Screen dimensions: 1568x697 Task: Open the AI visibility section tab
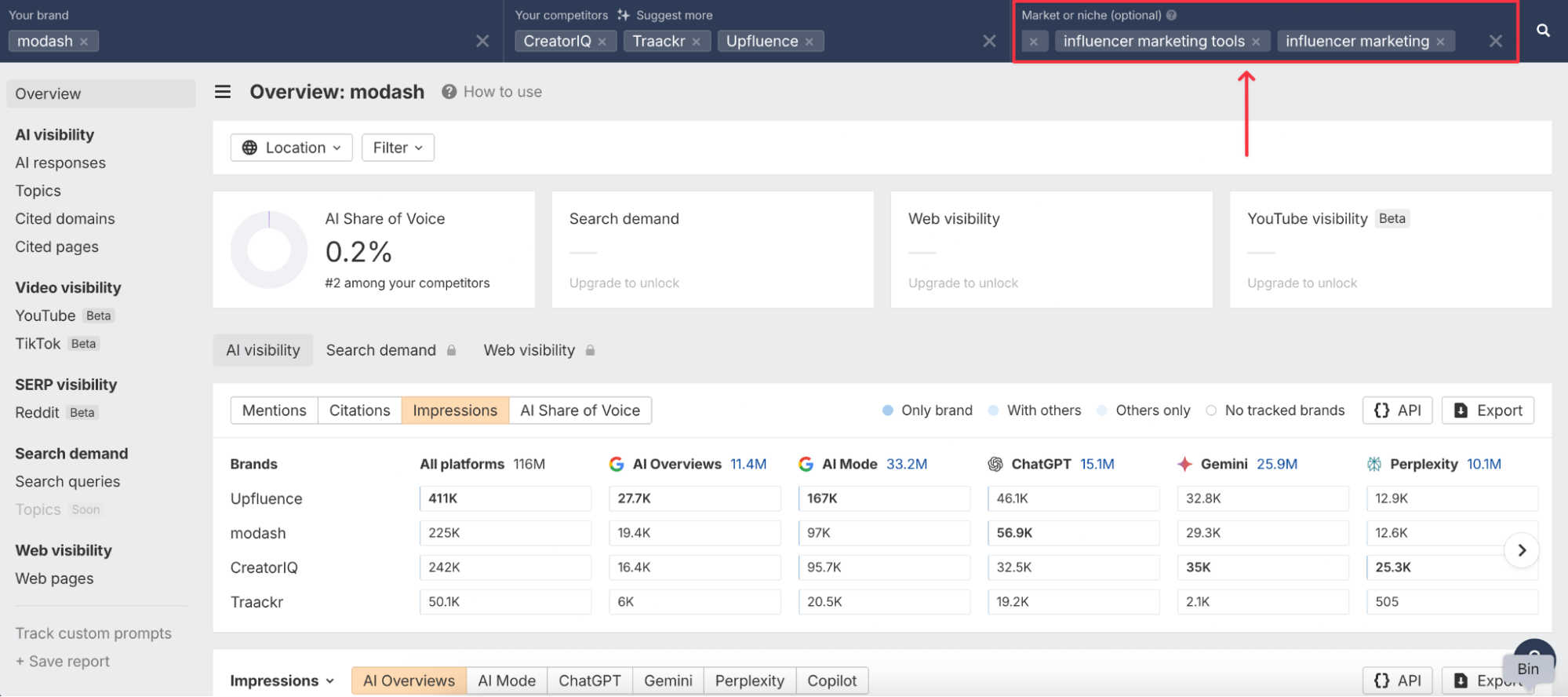263,350
